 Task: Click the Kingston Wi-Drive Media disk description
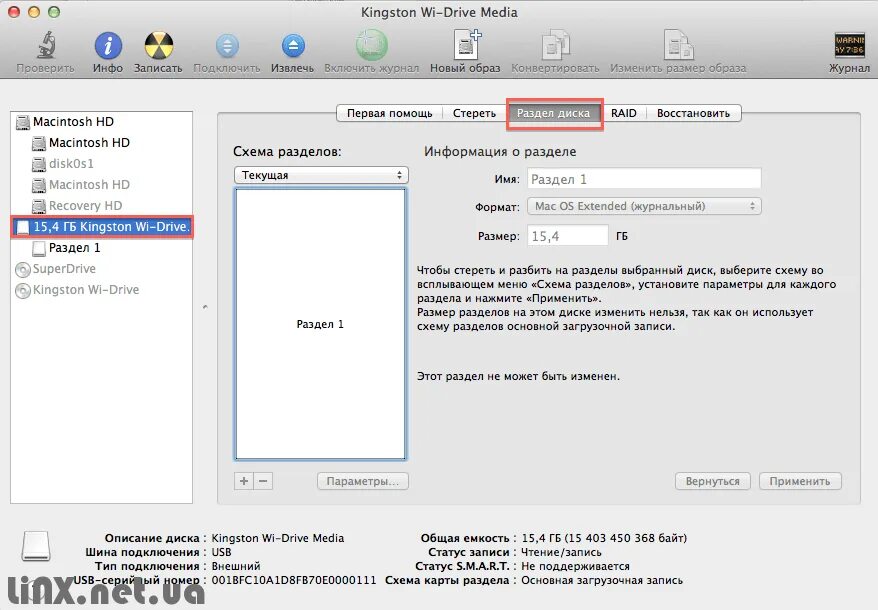[x=277, y=538]
